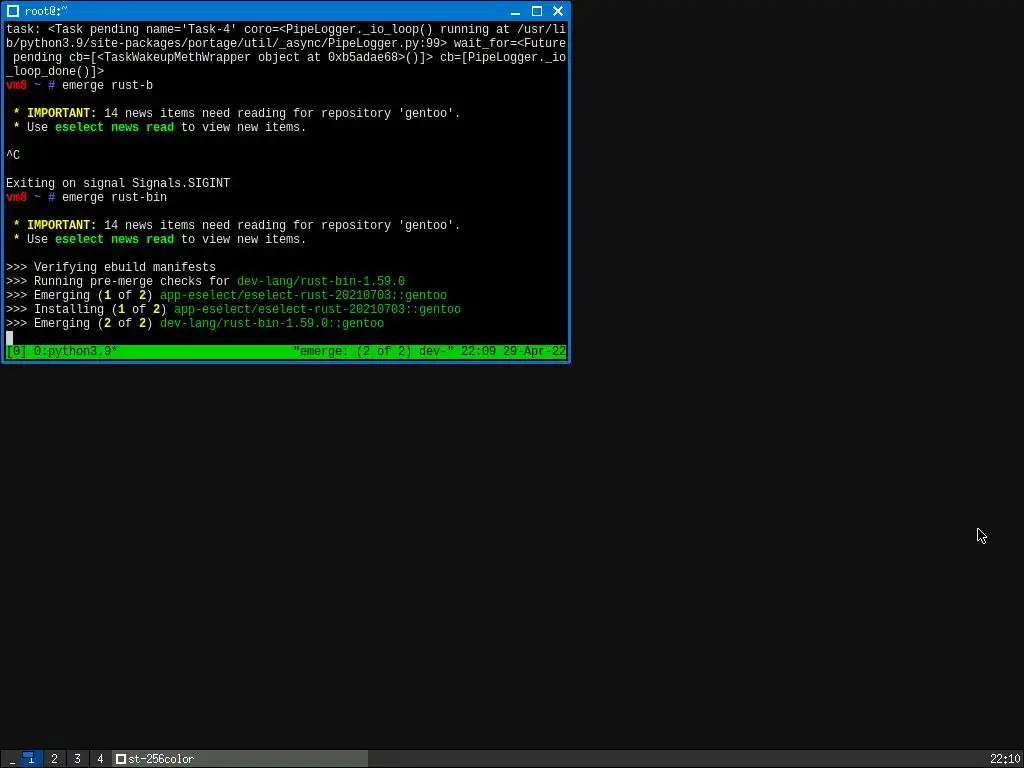1024x768 pixels.
Task: Click the 'Running pre-merge checks for' line
Action: click(x=206, y=281)
